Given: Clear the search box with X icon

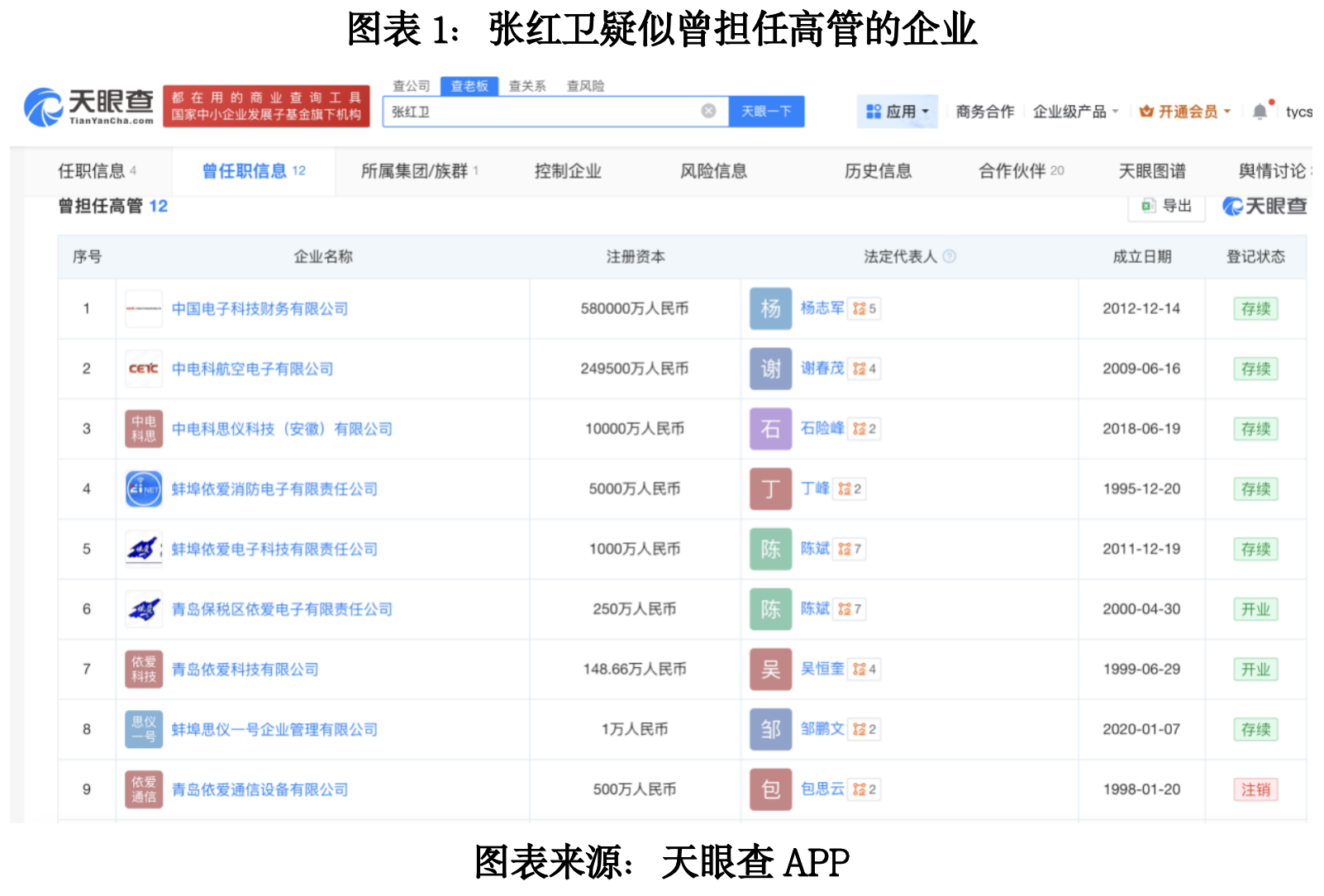Looking at the screenshot, I should pos(708,112).
